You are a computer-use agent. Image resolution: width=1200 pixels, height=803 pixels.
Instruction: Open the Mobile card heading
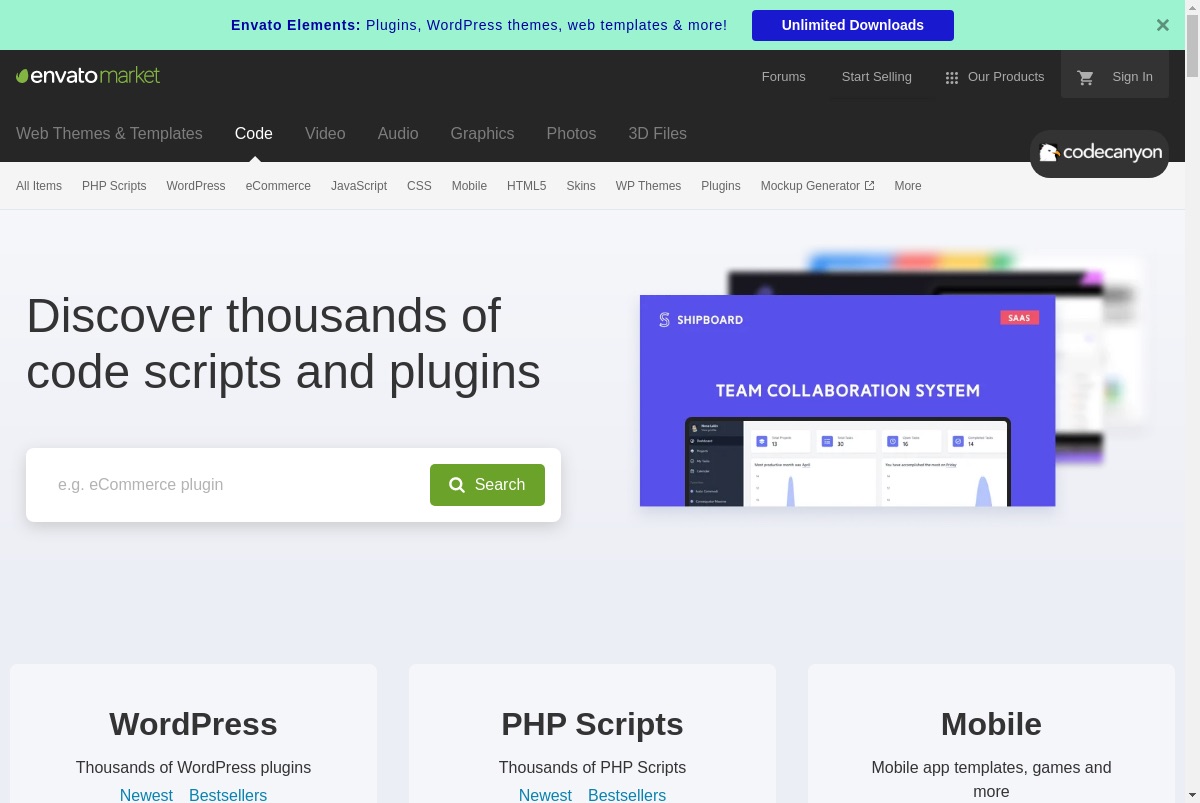991,724
